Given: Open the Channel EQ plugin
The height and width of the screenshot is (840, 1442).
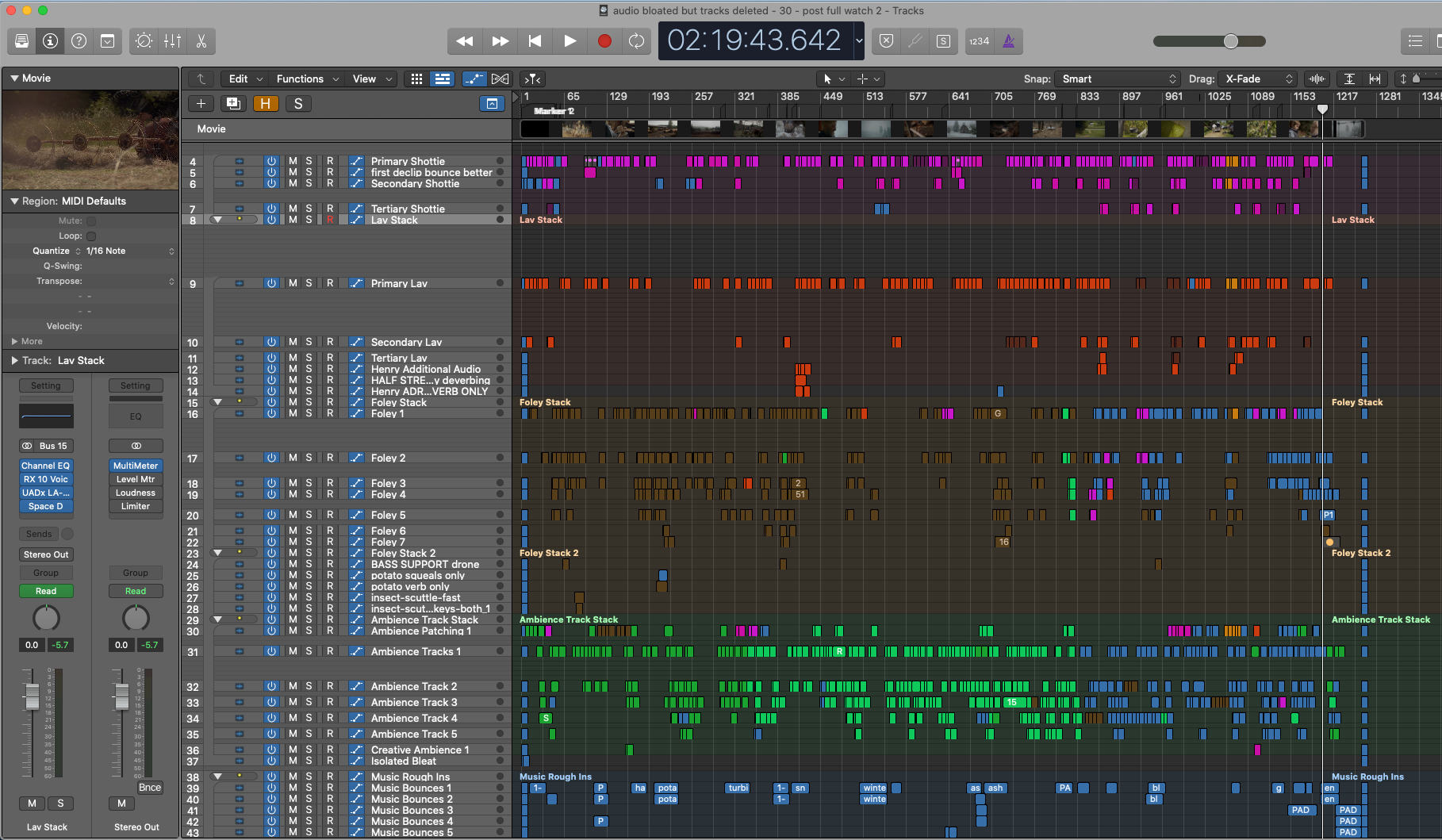Looking at the screenshot, I should 46,466.
